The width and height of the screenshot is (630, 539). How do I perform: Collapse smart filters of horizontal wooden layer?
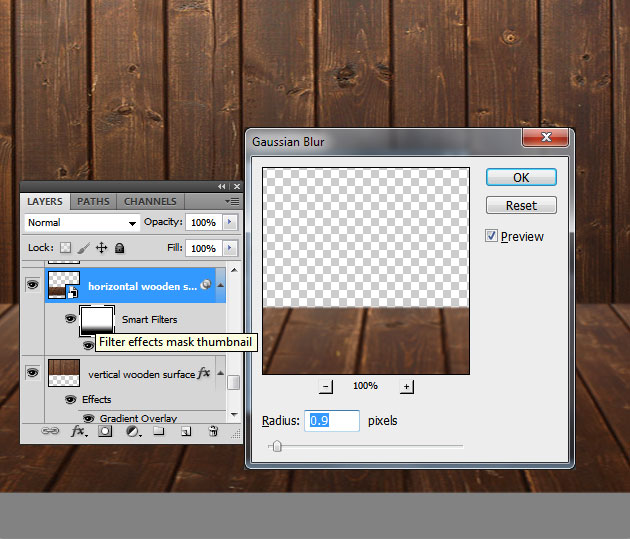coord(221,285)
